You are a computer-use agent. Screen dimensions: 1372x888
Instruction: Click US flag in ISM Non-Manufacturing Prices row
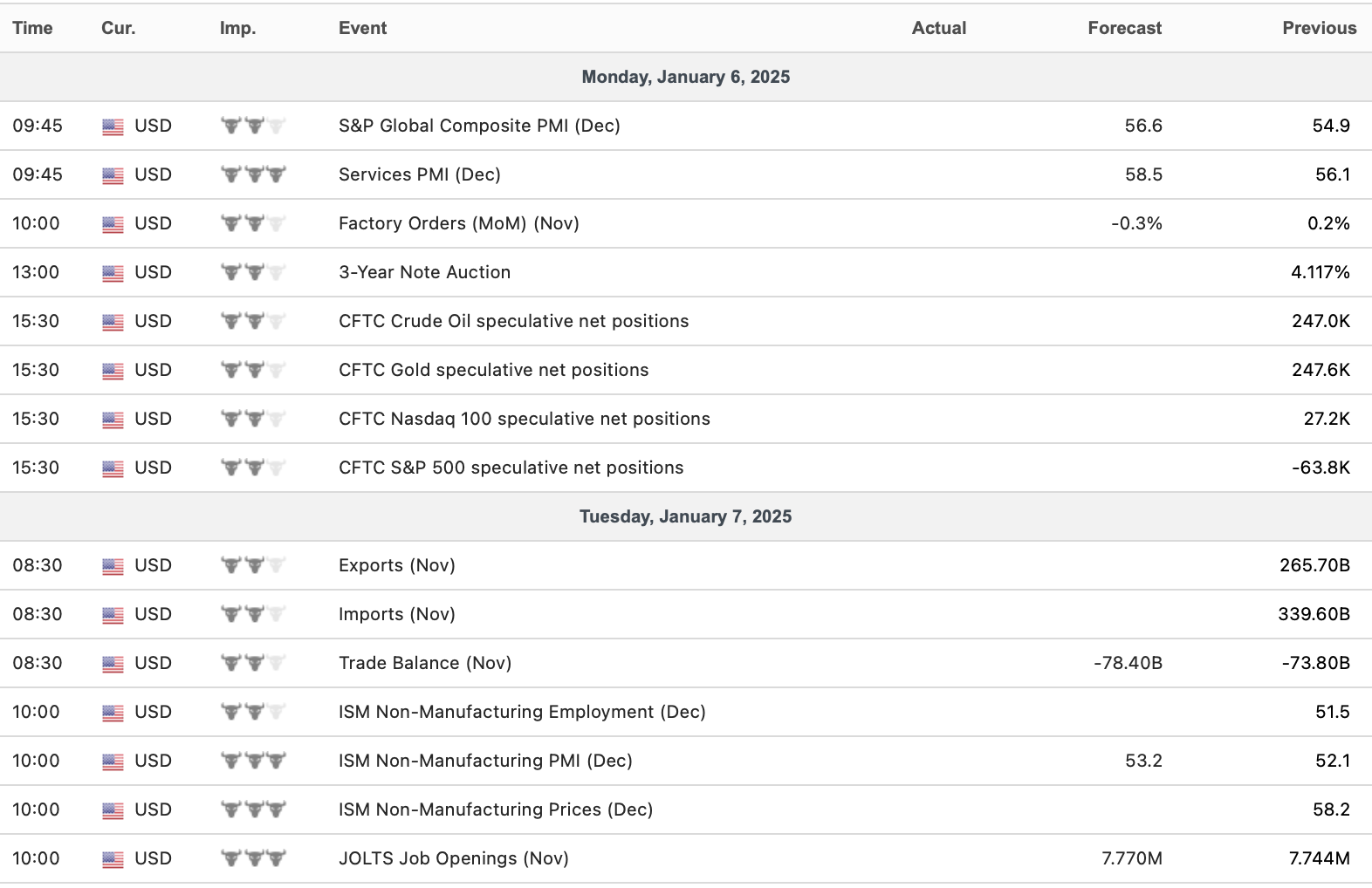point(113,810)
